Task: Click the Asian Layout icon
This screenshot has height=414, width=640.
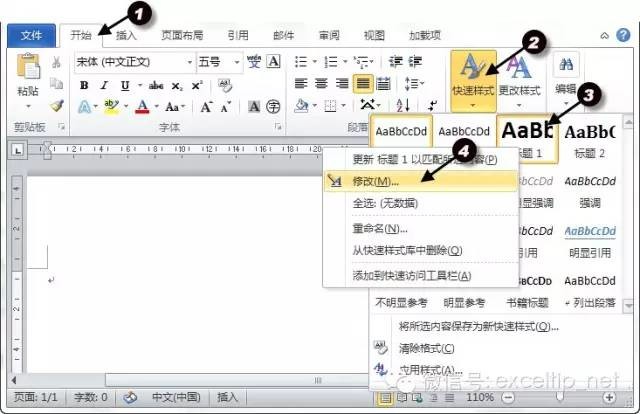Action: (x=367, y=105)
